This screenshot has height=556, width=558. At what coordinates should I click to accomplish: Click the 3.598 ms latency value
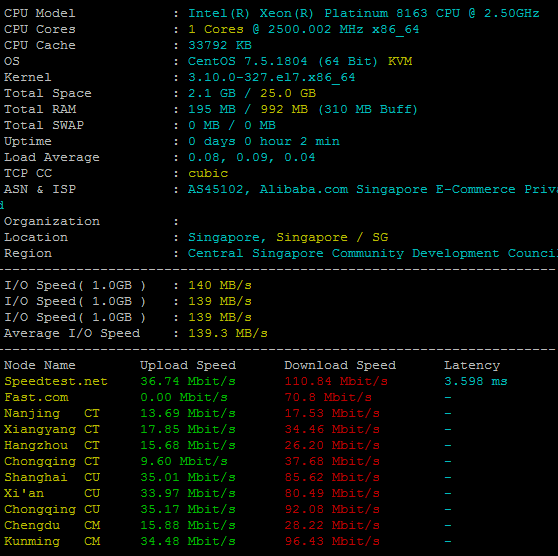476,381
